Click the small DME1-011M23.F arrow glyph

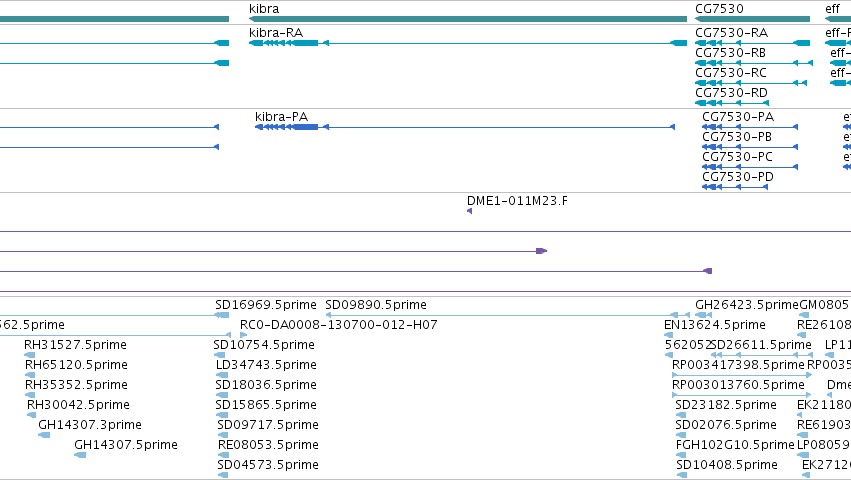tap(469, 211)
